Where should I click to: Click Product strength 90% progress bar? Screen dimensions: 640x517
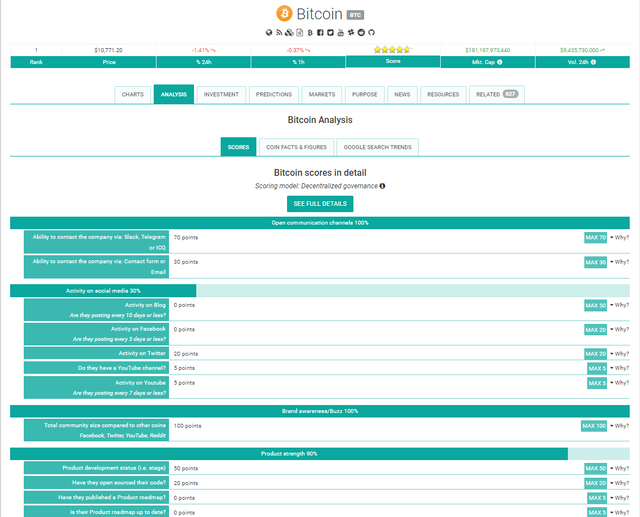pyautogui.click(x=320, y=454)
